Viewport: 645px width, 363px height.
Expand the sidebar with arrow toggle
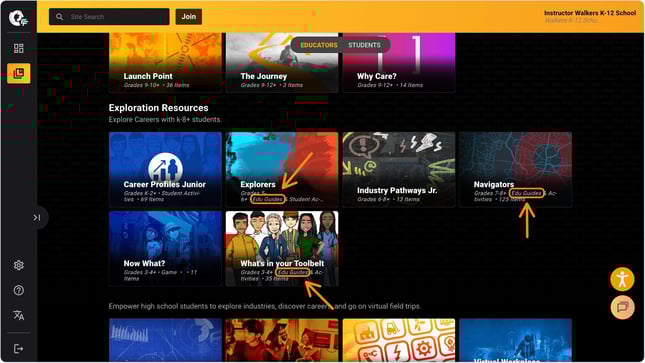point(37,217)
